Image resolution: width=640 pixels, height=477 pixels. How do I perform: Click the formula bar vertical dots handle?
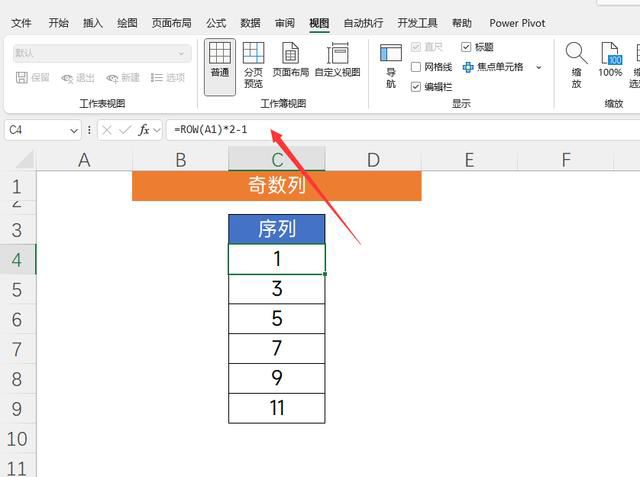[89, 130]
